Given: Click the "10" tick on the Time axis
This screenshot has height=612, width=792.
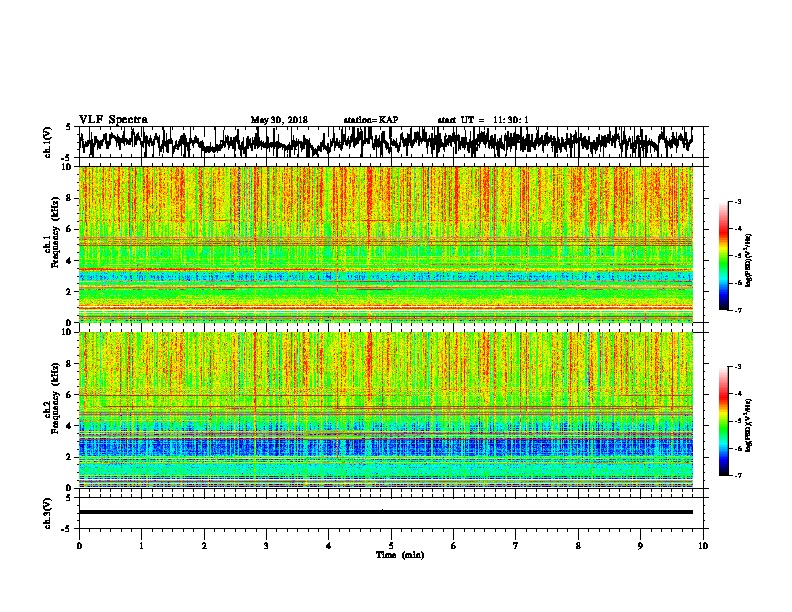Looking at the screenshot, I should coord(703,546).
